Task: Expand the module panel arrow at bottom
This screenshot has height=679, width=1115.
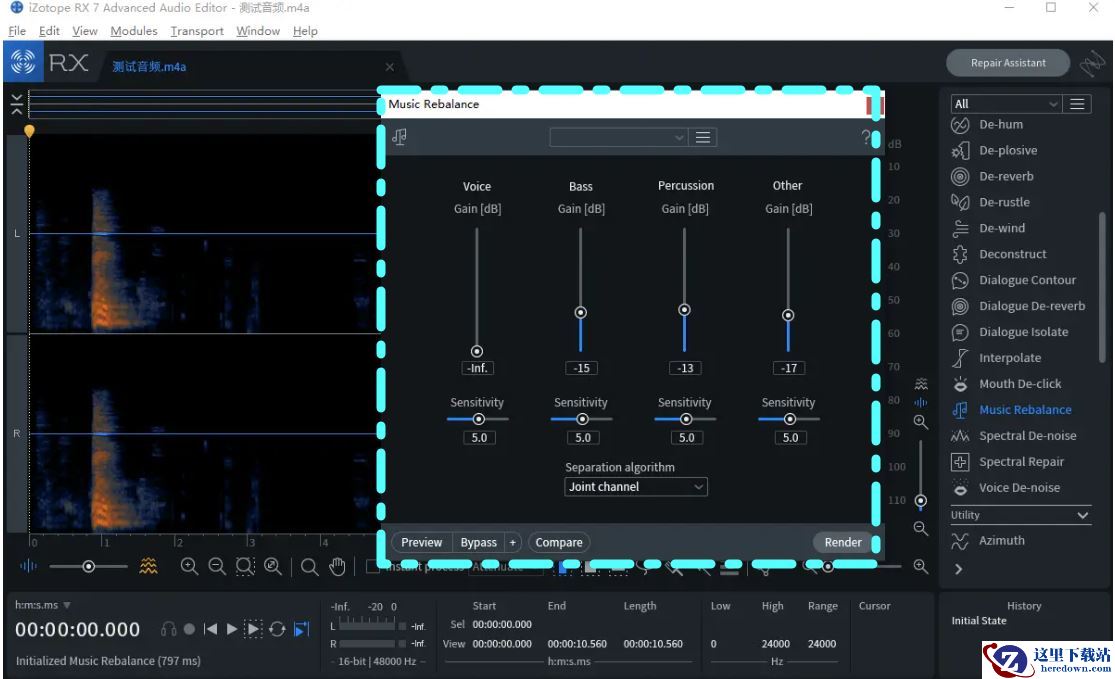Action: pyautogui.click(x=959, y=569)
